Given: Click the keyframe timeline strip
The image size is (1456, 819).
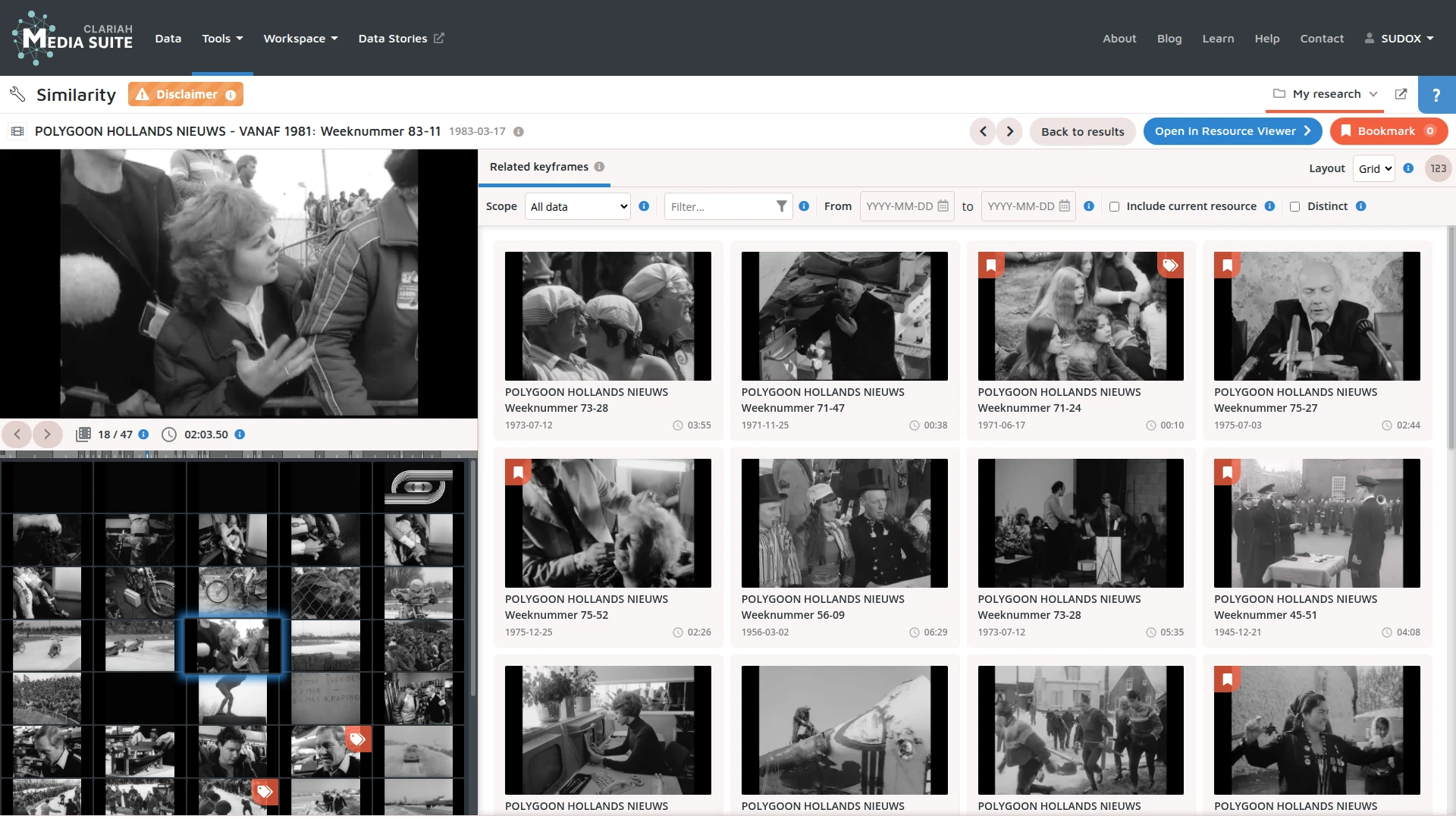Looking at the screenshot, I should coord(238,454).
